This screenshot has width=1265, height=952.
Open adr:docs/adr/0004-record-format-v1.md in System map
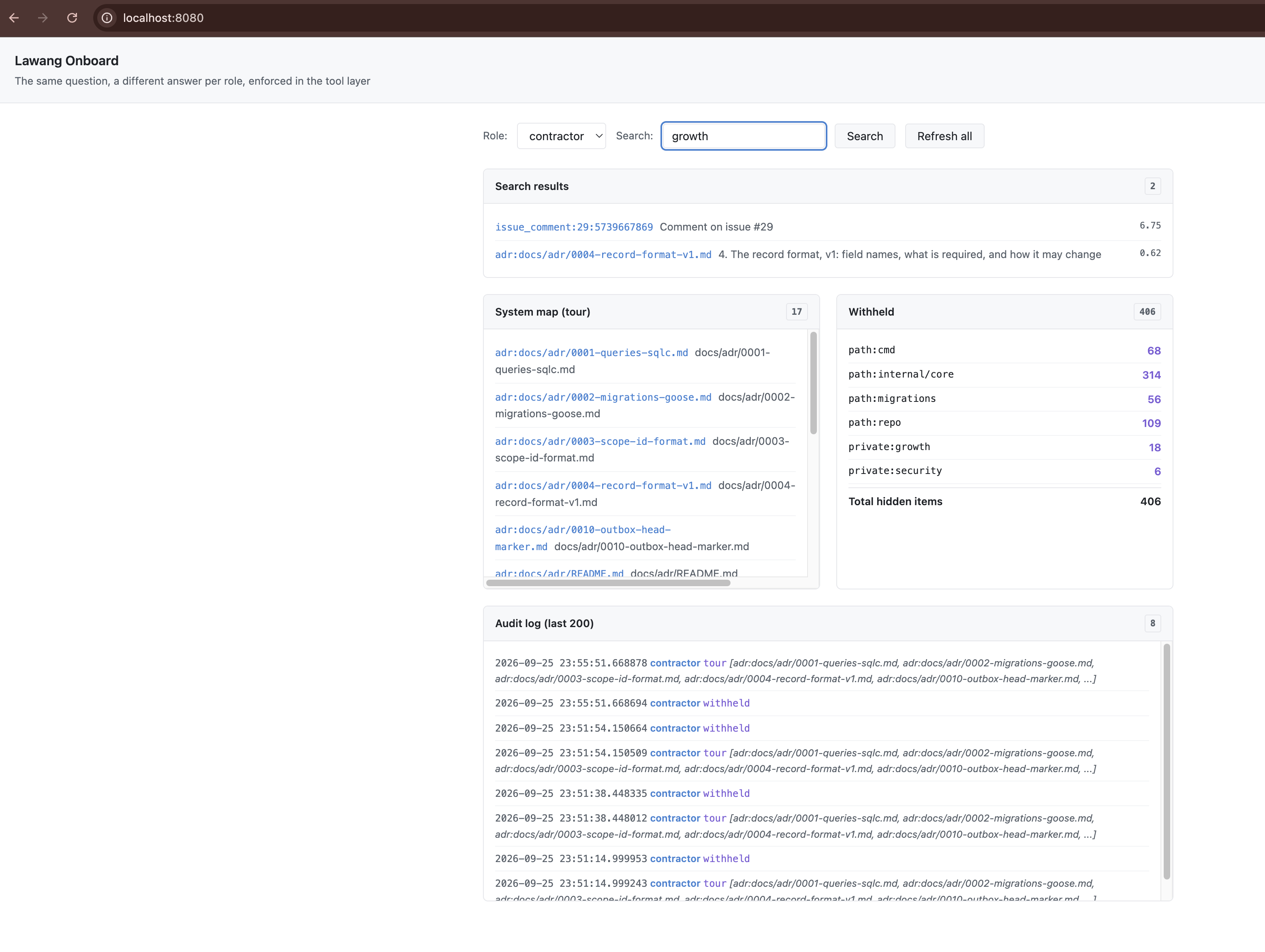pos(603,485)
